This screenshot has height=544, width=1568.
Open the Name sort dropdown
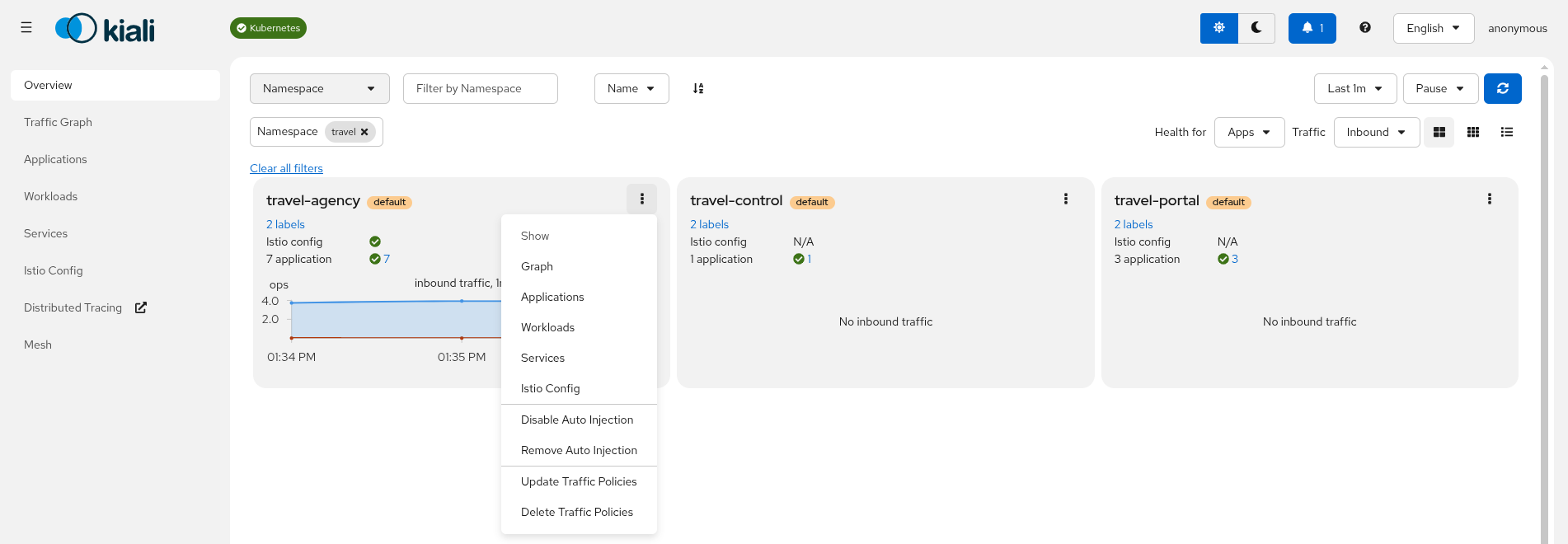tap(631, 88)
